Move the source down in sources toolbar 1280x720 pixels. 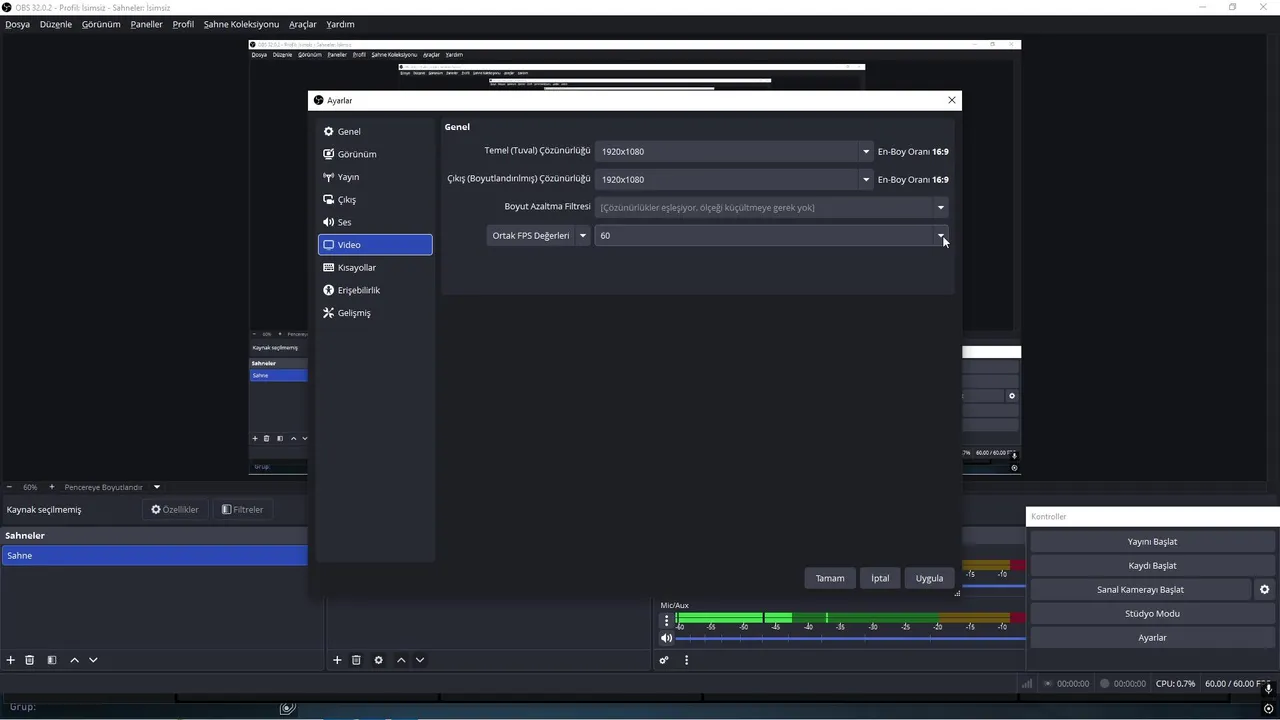coord(420,660)
